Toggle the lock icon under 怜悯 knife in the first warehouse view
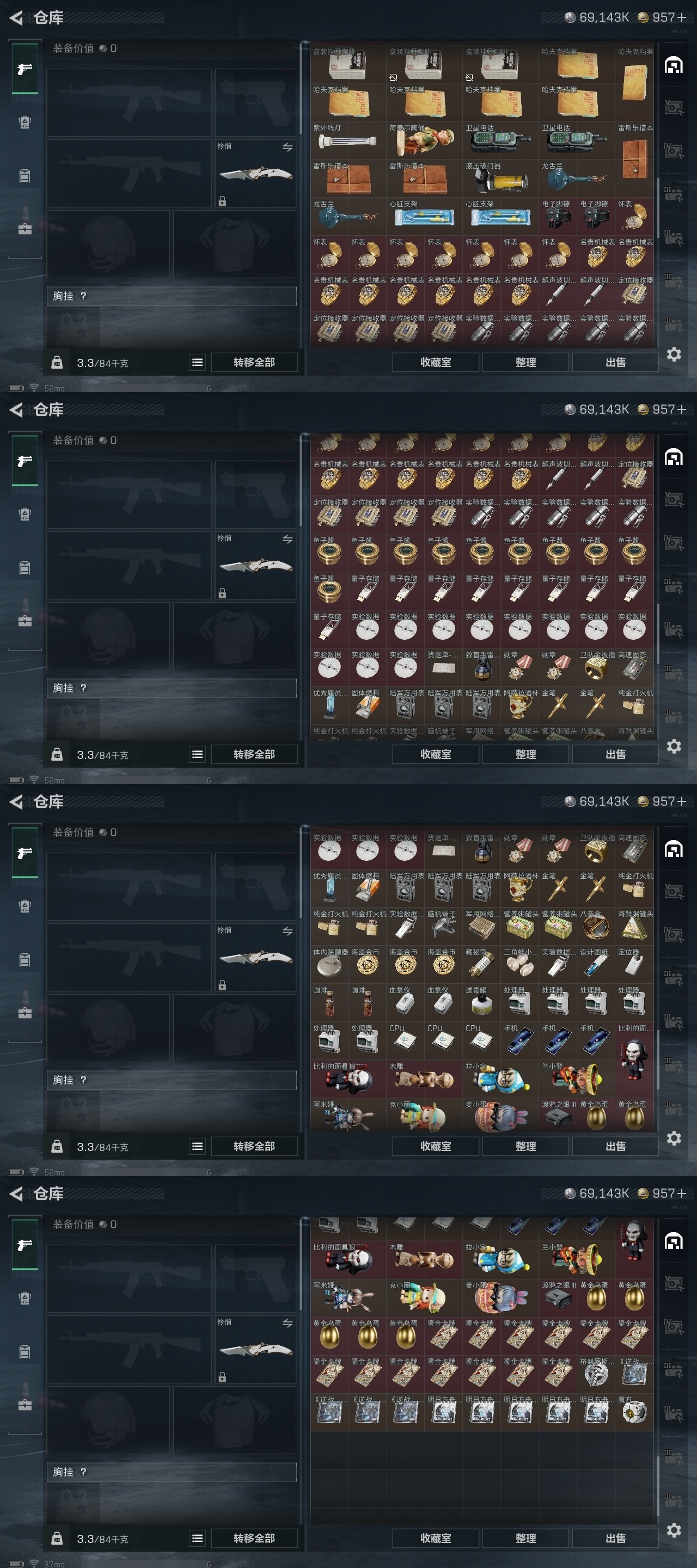Image resolution: width=697 pixels, height=1568 pixels. (x=222, y=201)
